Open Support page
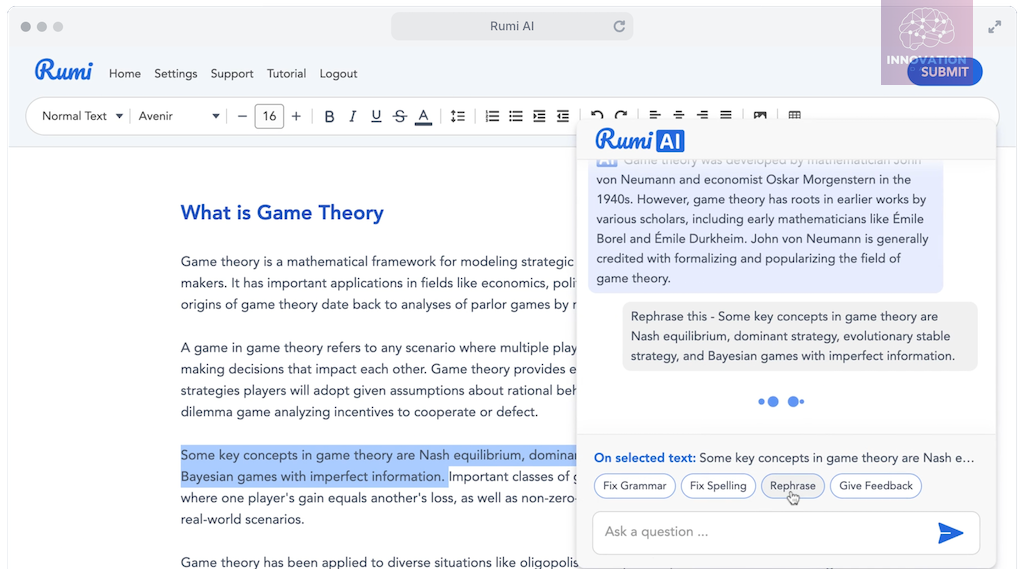This screenshot has height=569, width=1024. (232, 74)
